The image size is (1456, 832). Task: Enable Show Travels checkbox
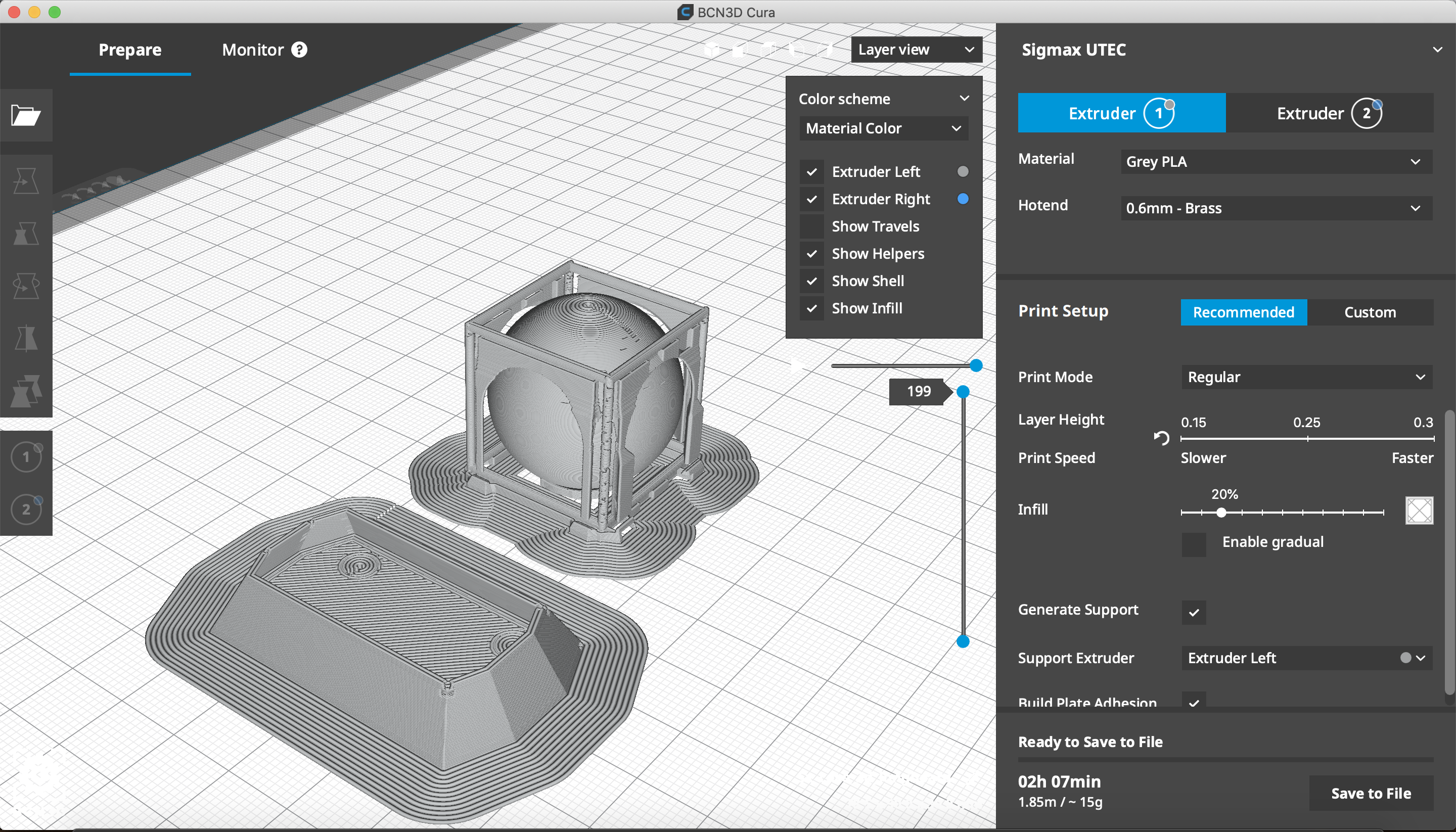[x=811, y=226]
